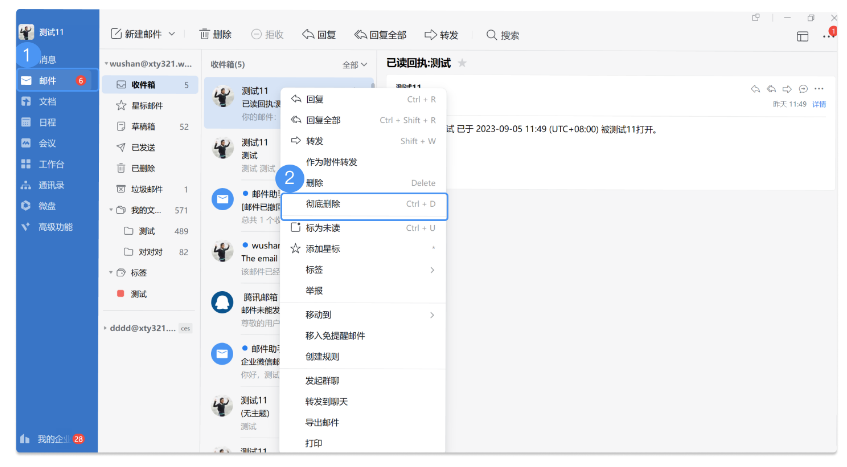
Task: Click the 拒收 toolbar button
Action: pyautogui.click(x=267, y=35)
